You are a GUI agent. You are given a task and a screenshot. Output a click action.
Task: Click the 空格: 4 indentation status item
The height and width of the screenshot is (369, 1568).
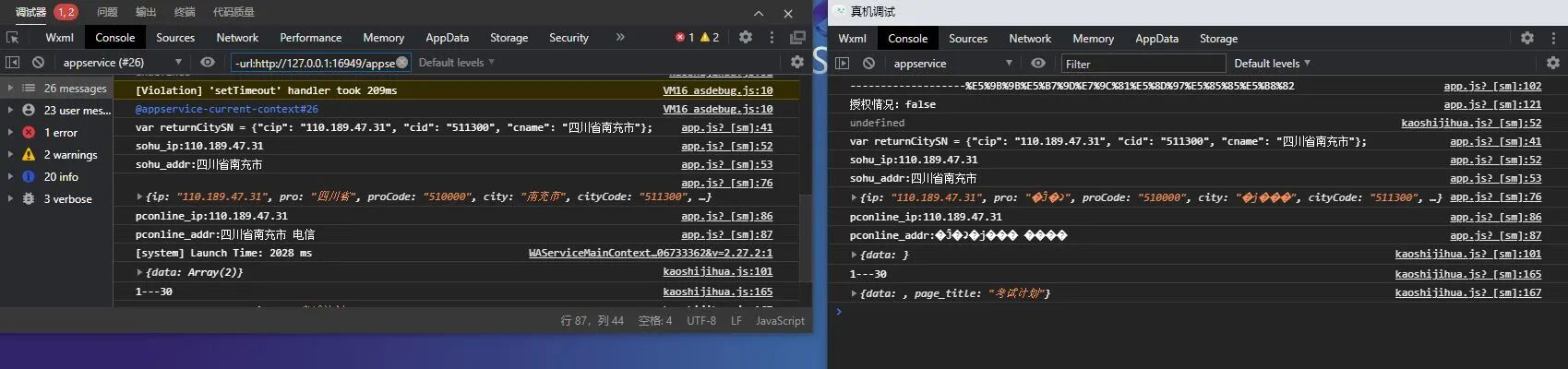tap(655, 320)
